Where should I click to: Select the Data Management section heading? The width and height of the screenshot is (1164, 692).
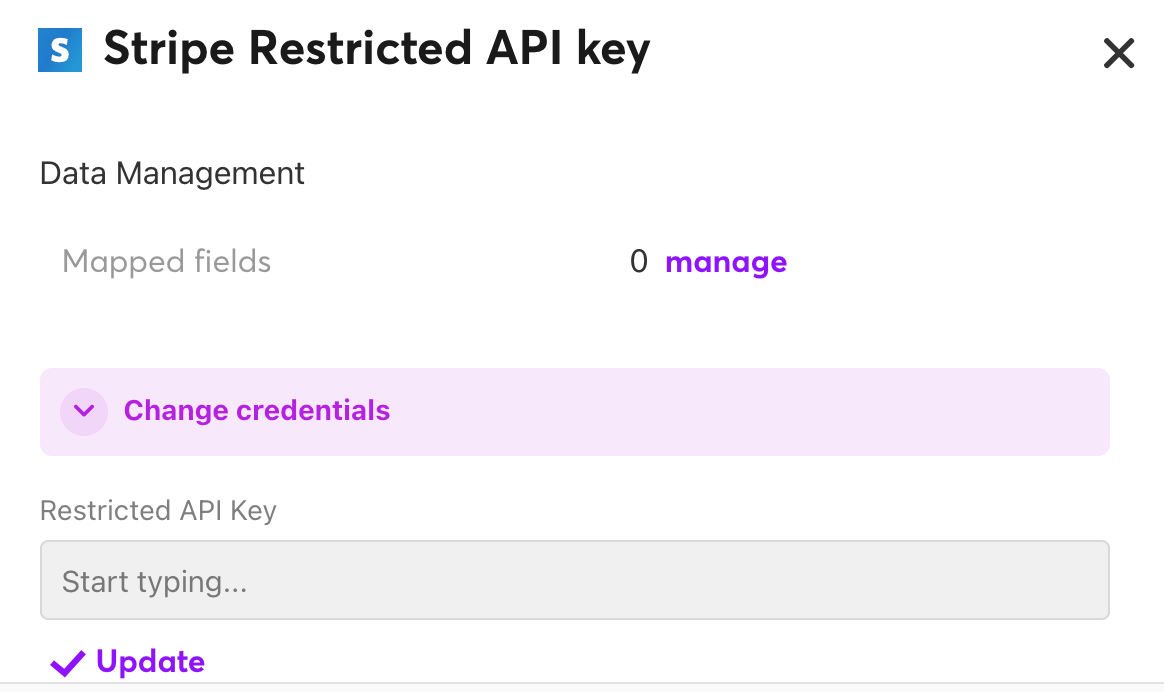click(x=171, y=173)
